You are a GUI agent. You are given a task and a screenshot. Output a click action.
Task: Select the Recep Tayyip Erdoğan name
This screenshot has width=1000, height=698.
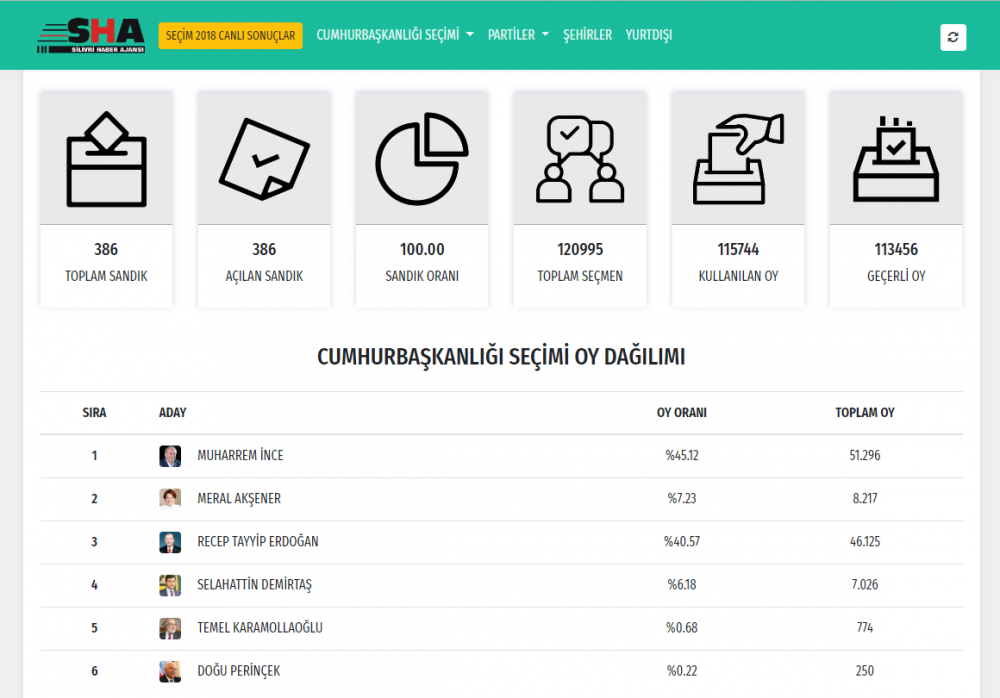point(258,542)
